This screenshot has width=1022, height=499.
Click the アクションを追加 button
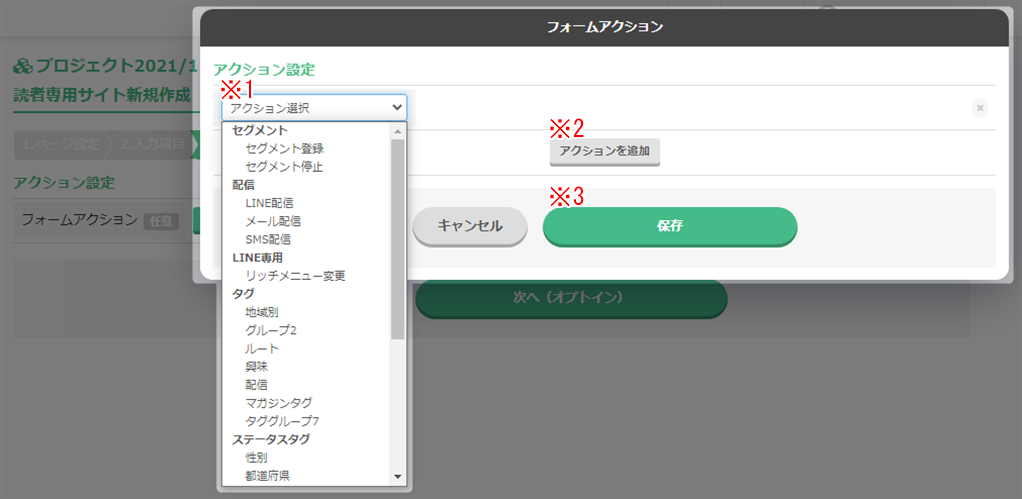[605, 151]
